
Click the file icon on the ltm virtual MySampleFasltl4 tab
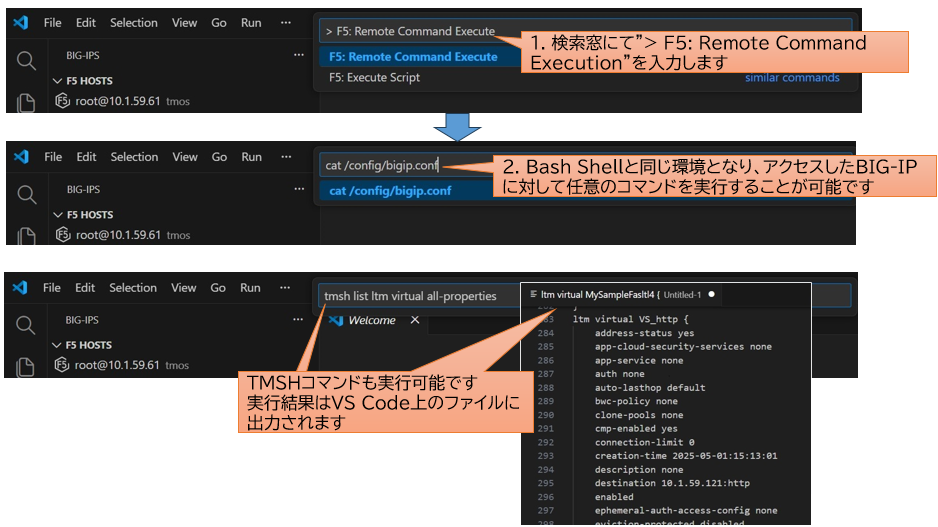click(533, 294)
